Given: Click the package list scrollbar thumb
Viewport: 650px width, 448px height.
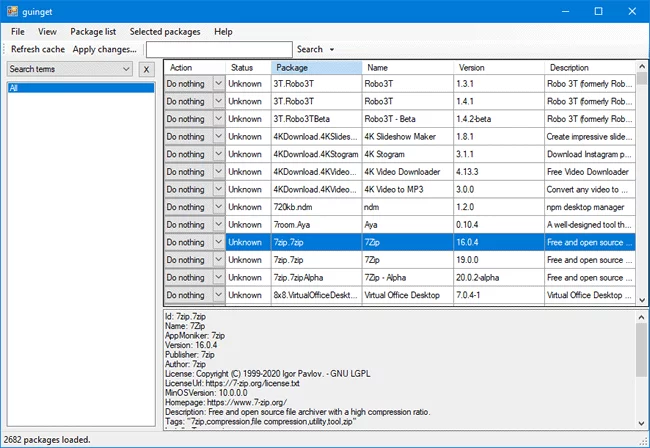Looking at the screenshot, I should [642, 78].
